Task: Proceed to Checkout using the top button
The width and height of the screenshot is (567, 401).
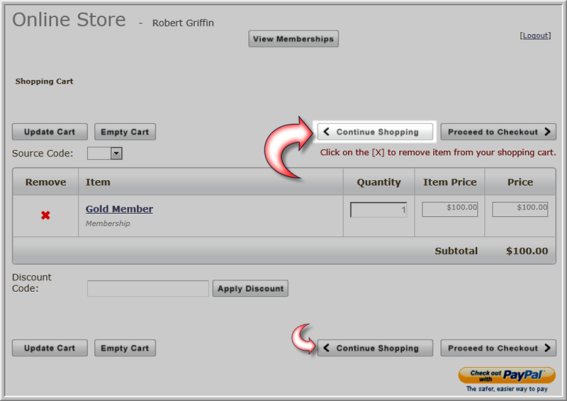Action: 498,132
